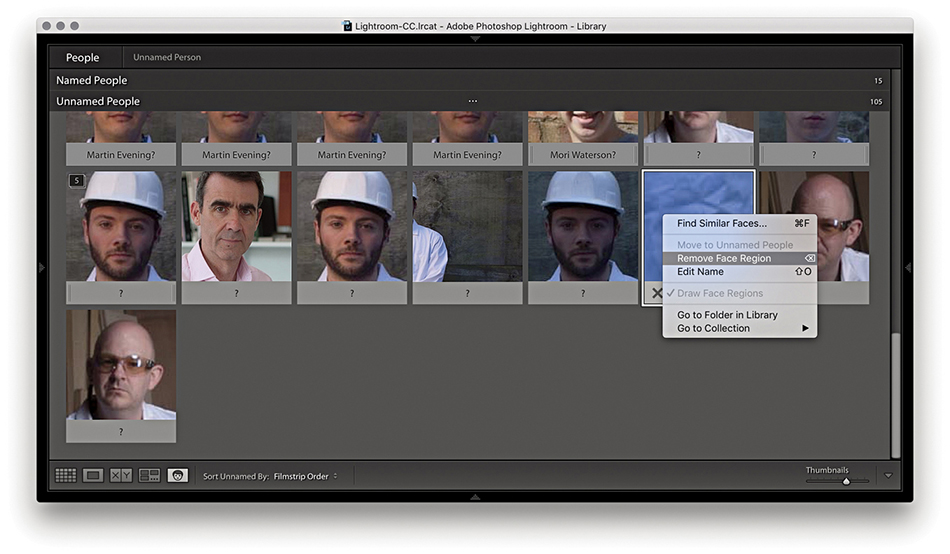Image resolution: width=950 pixels, height=554 pixels.
Task: Select Find Similar Faces menu item
Action: (722, 223)
